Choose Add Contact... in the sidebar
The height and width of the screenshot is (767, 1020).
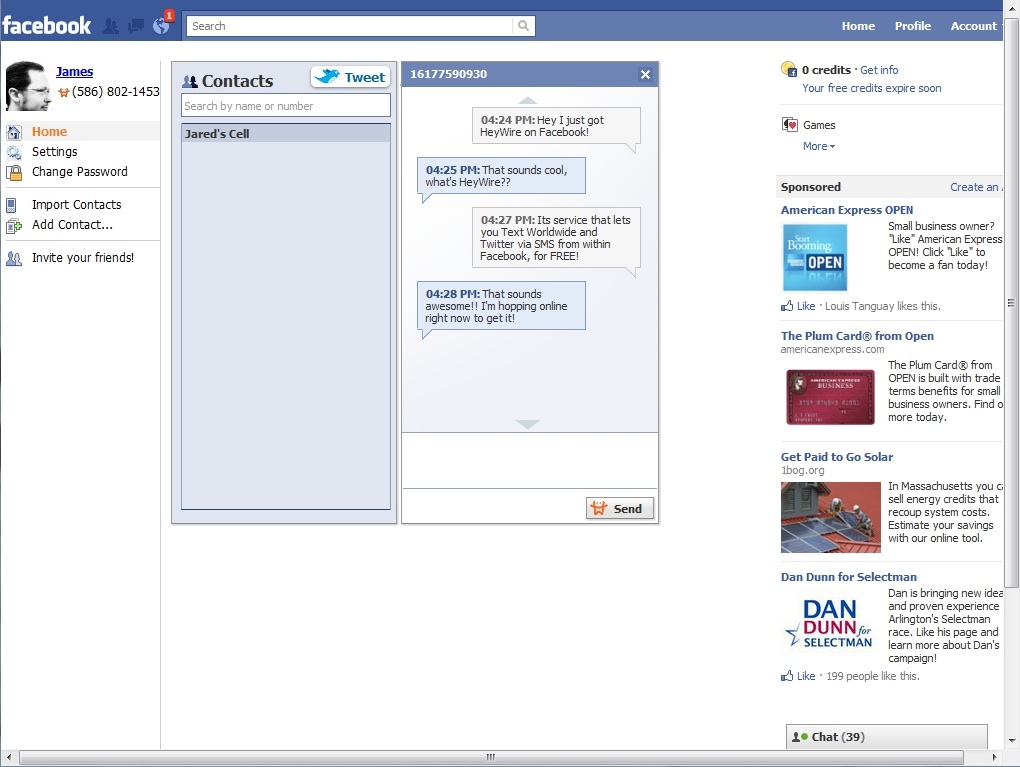pos(72,225)
